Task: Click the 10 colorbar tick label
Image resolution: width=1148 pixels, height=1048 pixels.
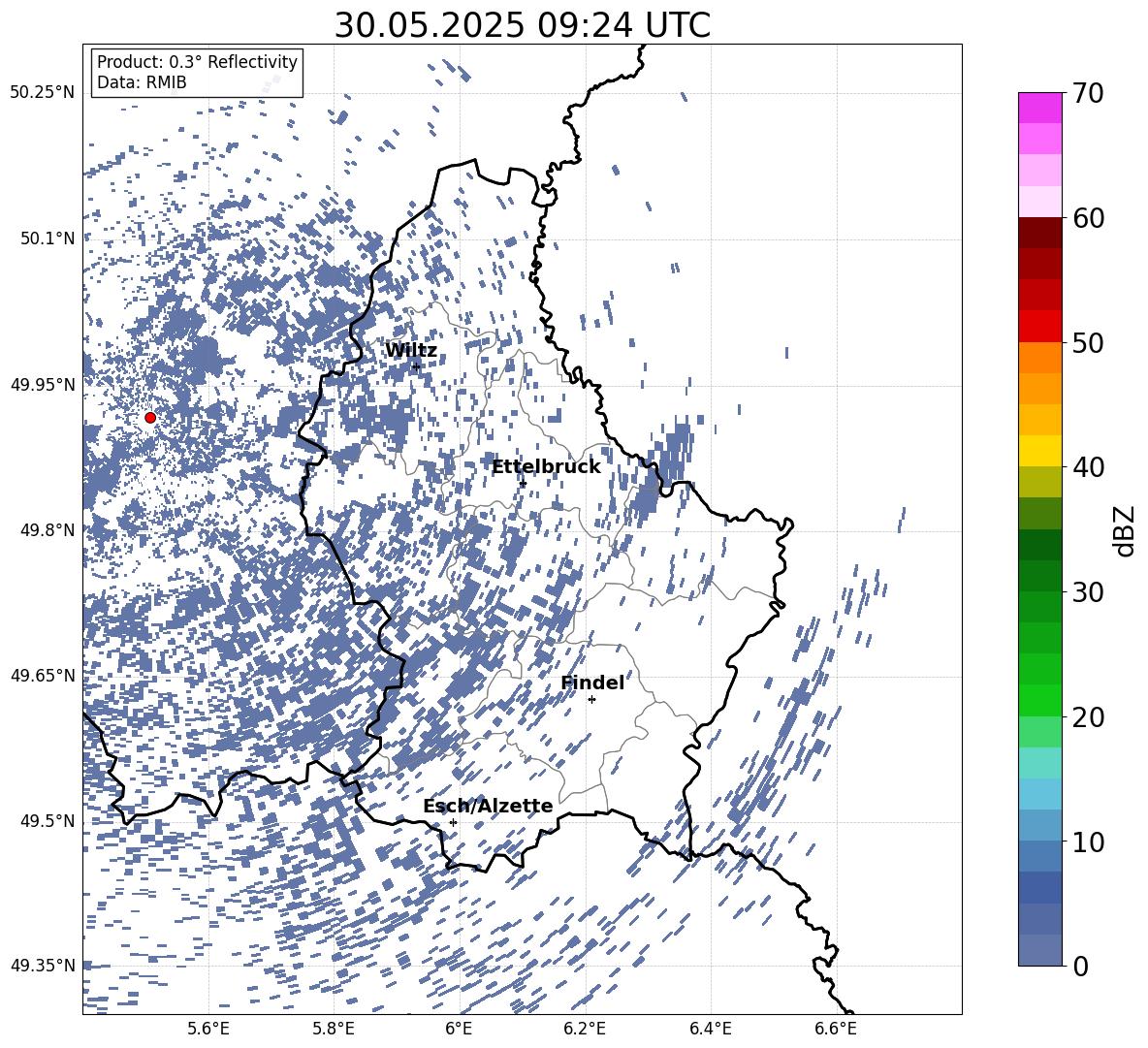Action: 1089,842
